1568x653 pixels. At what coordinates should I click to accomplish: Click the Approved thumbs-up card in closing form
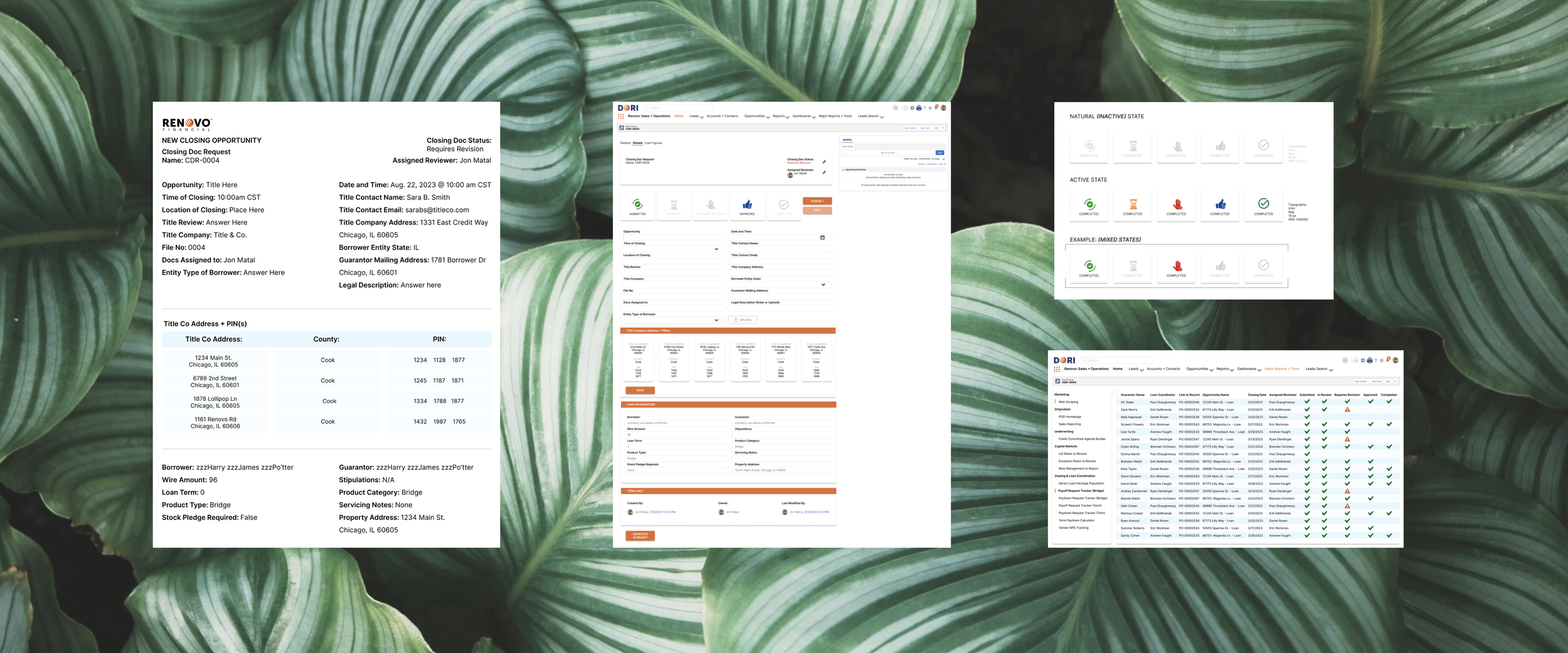click(747, 206)
